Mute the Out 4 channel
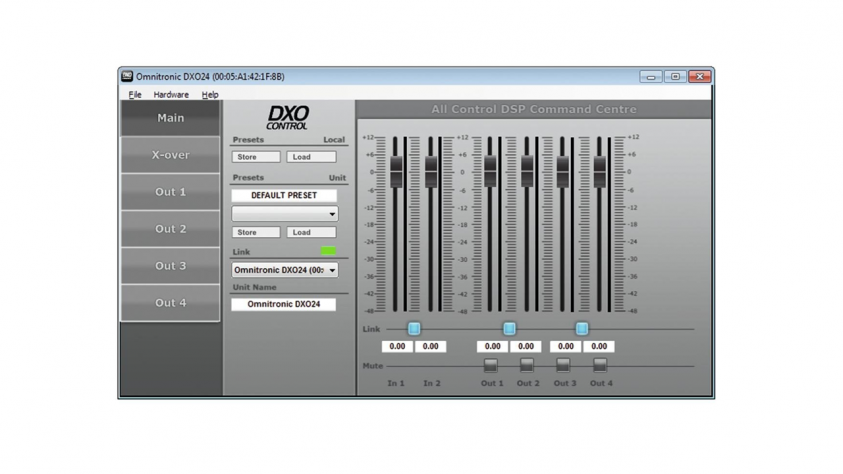The image size is (843, 474). (x=600, y=365)
